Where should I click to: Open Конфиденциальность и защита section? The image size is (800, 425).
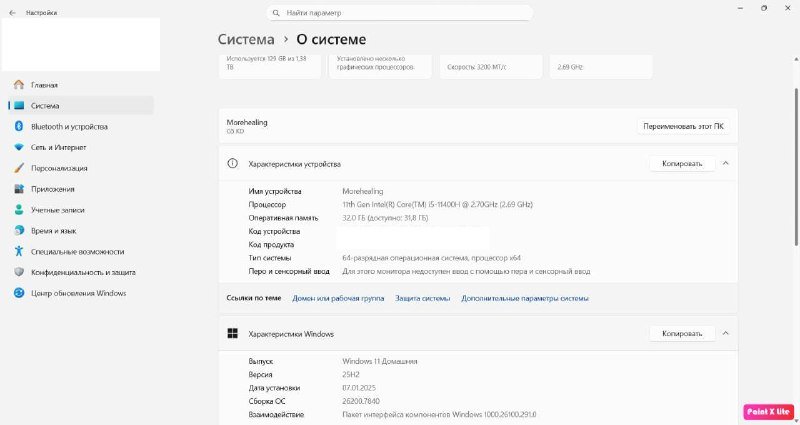point(81,272)
